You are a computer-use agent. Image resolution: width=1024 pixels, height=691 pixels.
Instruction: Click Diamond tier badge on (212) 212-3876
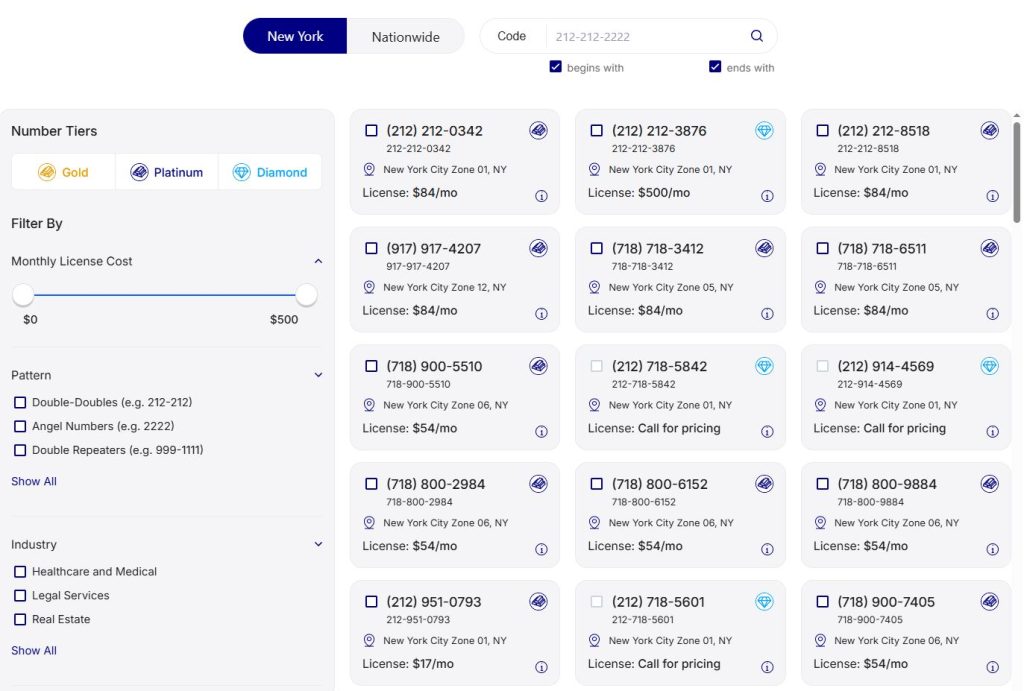pos(764,131)
